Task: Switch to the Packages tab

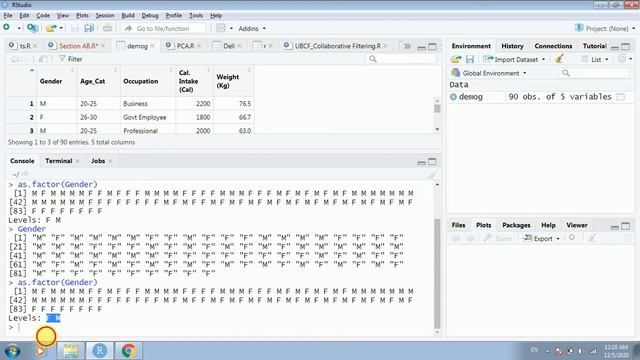Action: click(x=516, y=225)
